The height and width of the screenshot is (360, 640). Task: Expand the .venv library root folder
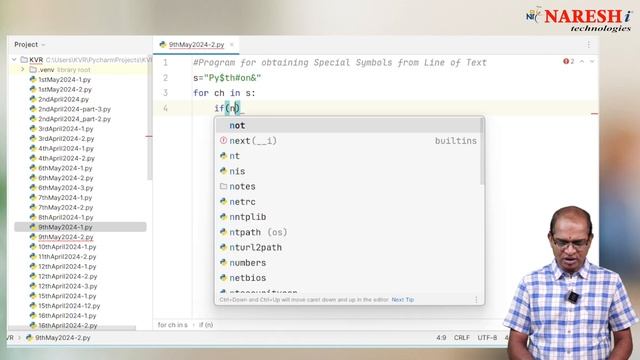pyautogui.click(x=23, y=69)
